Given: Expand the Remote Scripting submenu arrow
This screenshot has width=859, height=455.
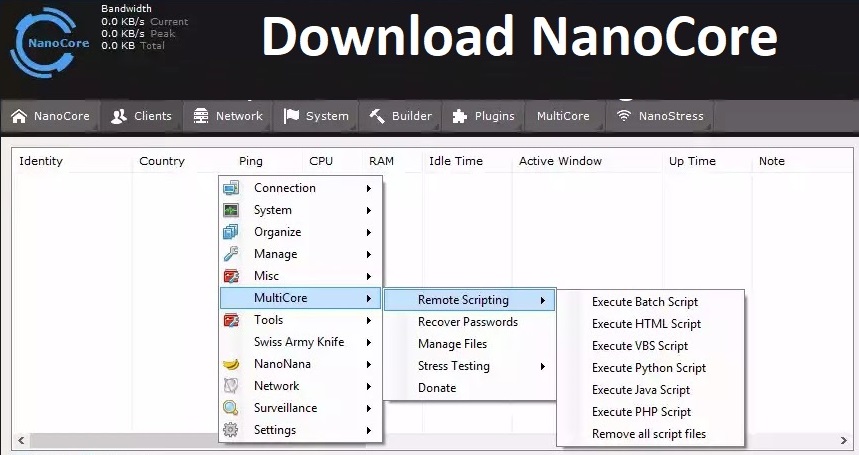Looking at the screenshot, I should tap(542, 300).
